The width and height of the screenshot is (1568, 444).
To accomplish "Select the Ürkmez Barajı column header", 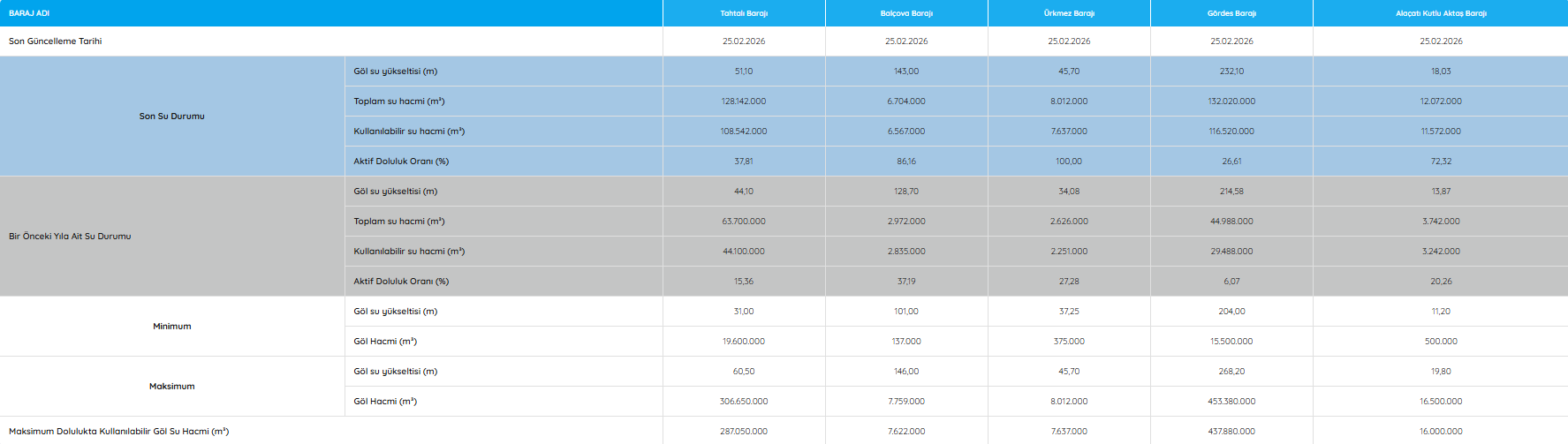I will pos(1069,13).
